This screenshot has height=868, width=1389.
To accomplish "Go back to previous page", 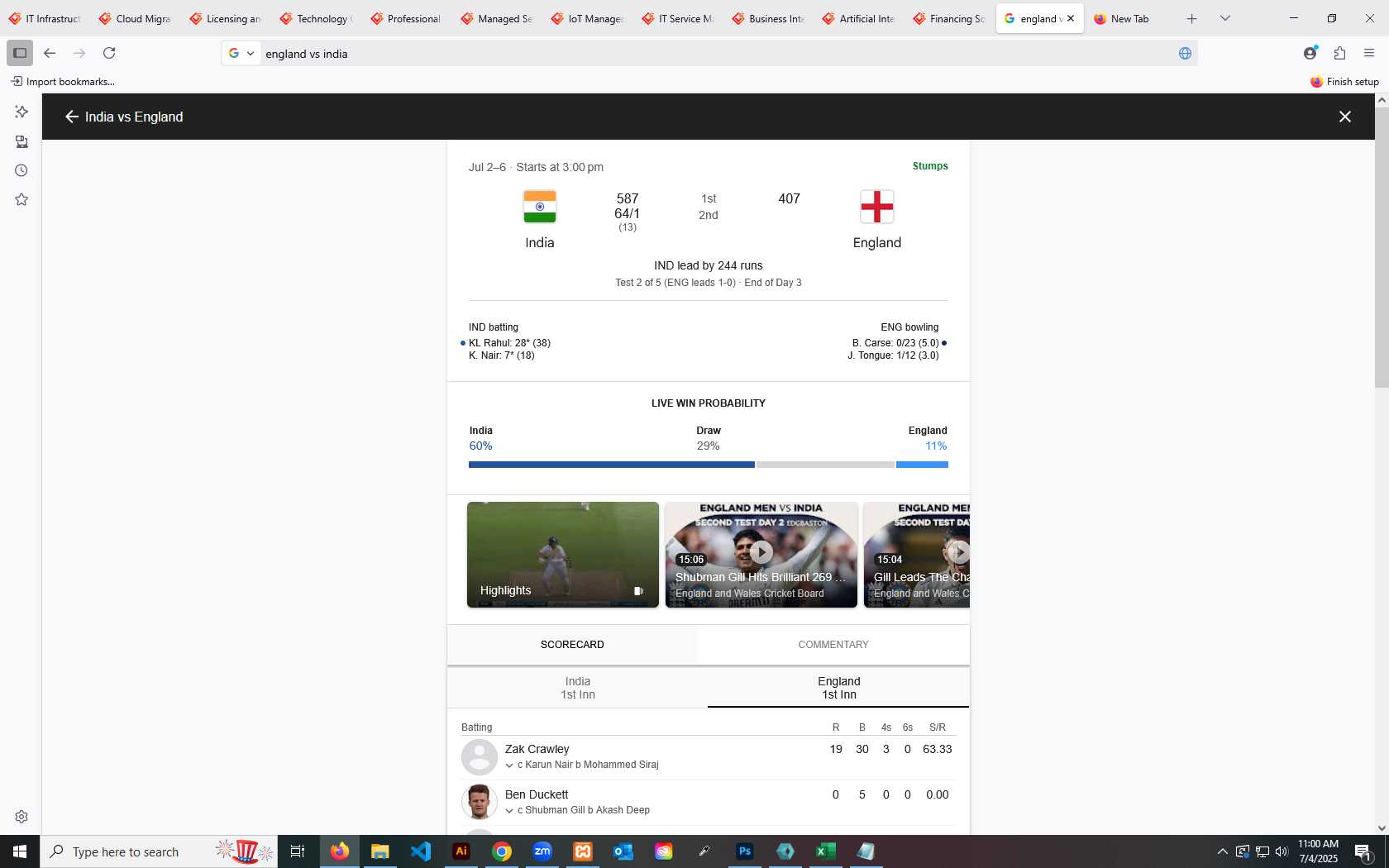I will (50, 53).
